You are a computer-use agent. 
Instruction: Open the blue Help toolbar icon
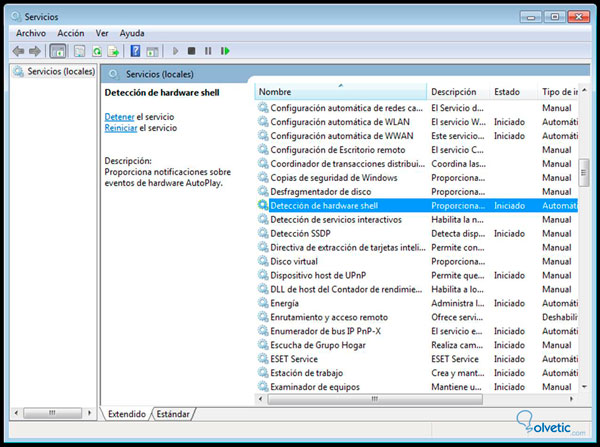(x=135, y=51)
